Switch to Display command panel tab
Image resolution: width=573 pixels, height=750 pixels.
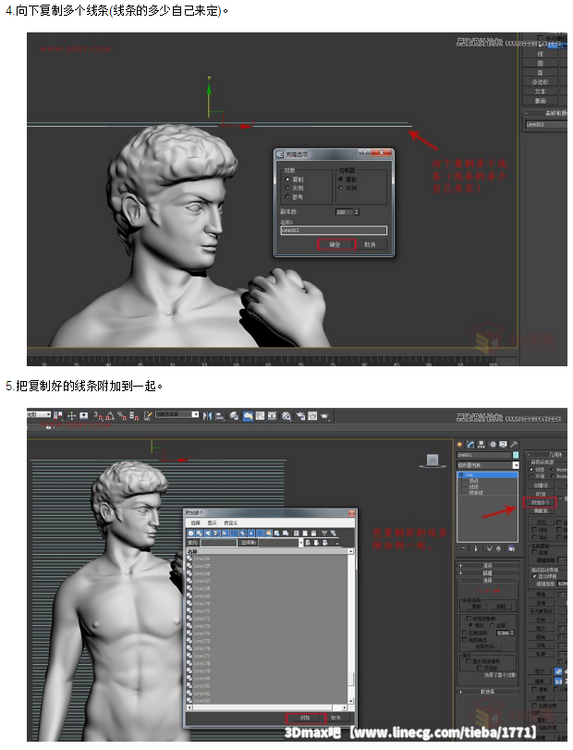click(x=503, y=444)
